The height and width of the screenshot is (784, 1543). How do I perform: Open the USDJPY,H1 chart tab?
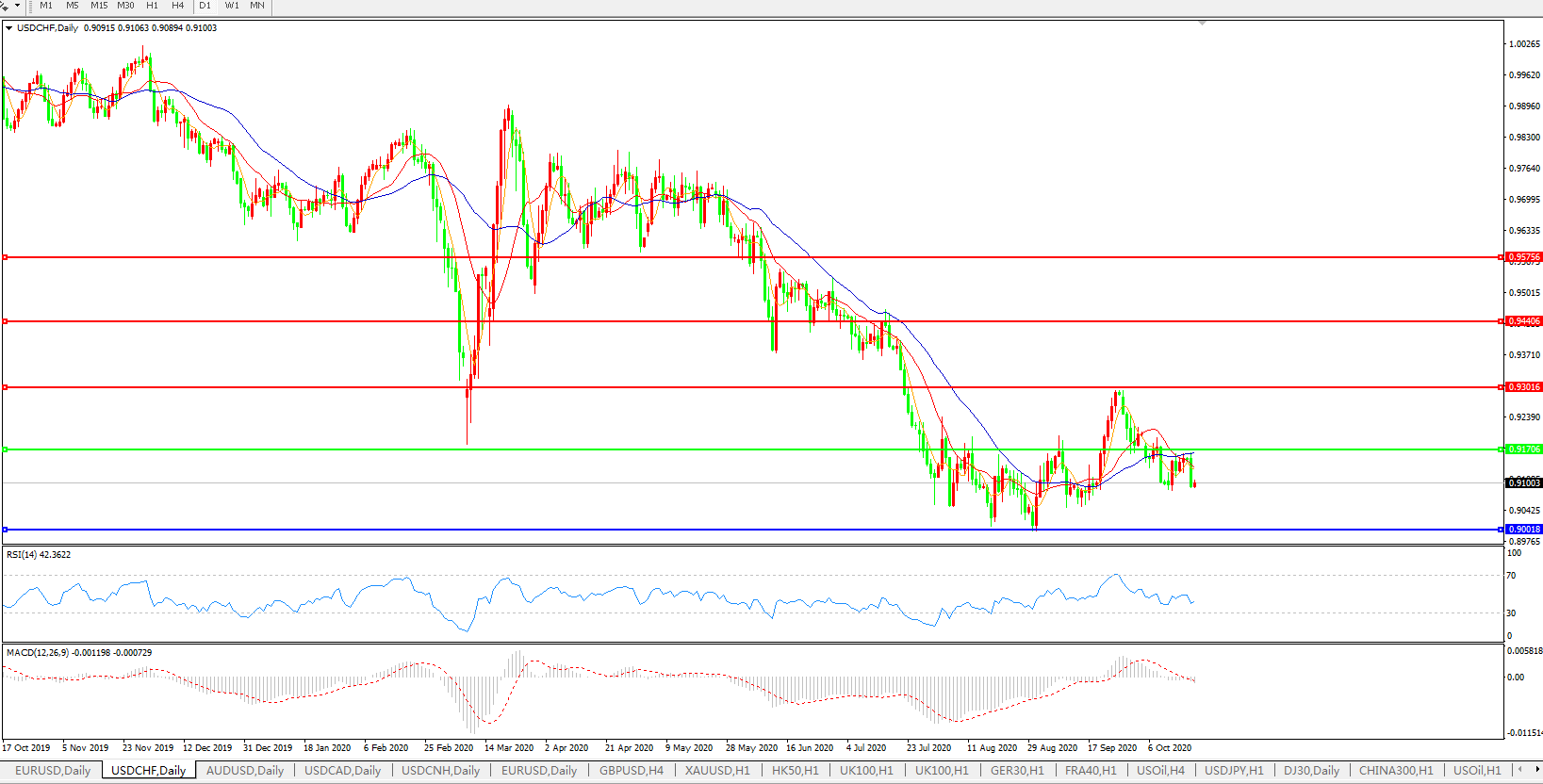(1234, 771)
